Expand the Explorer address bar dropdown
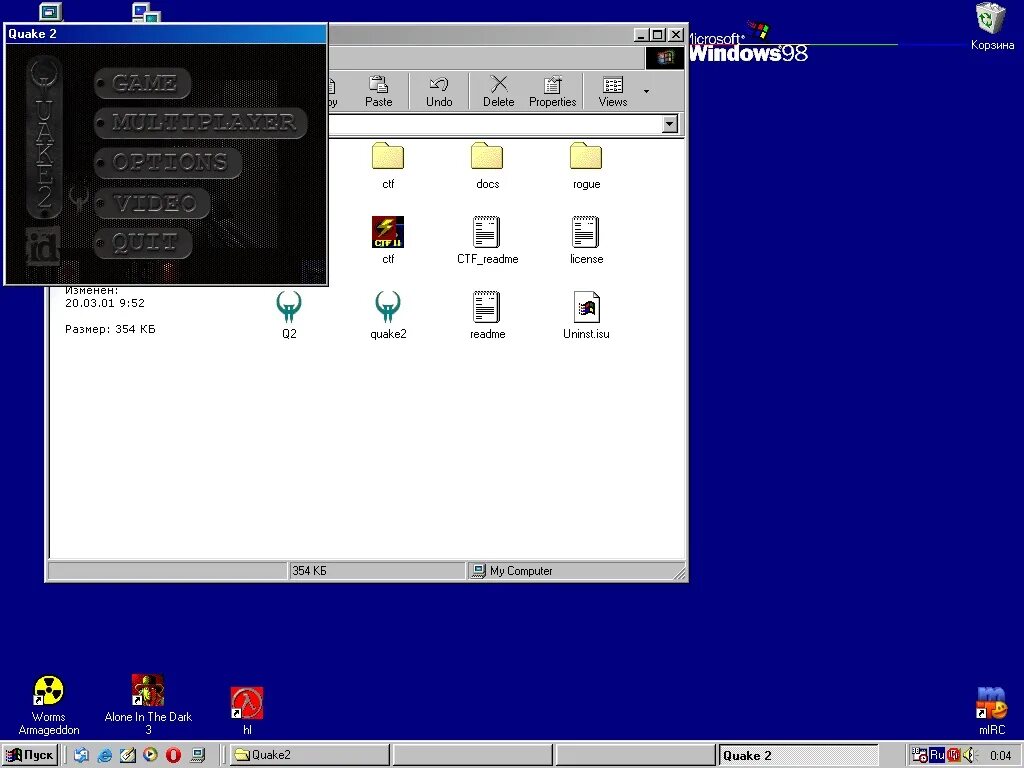Screen dimensions: 1024x768 click(669, 124)
